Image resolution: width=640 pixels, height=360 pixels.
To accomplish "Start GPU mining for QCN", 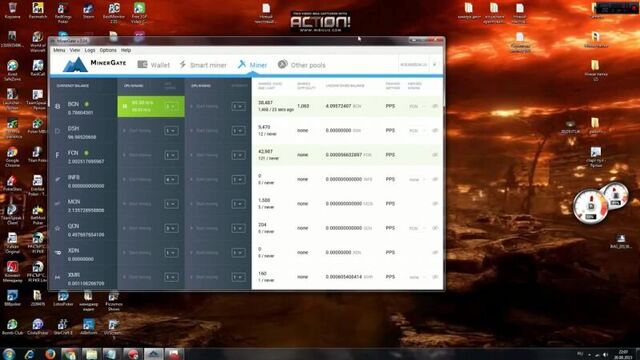I will (x=204, y=228).
